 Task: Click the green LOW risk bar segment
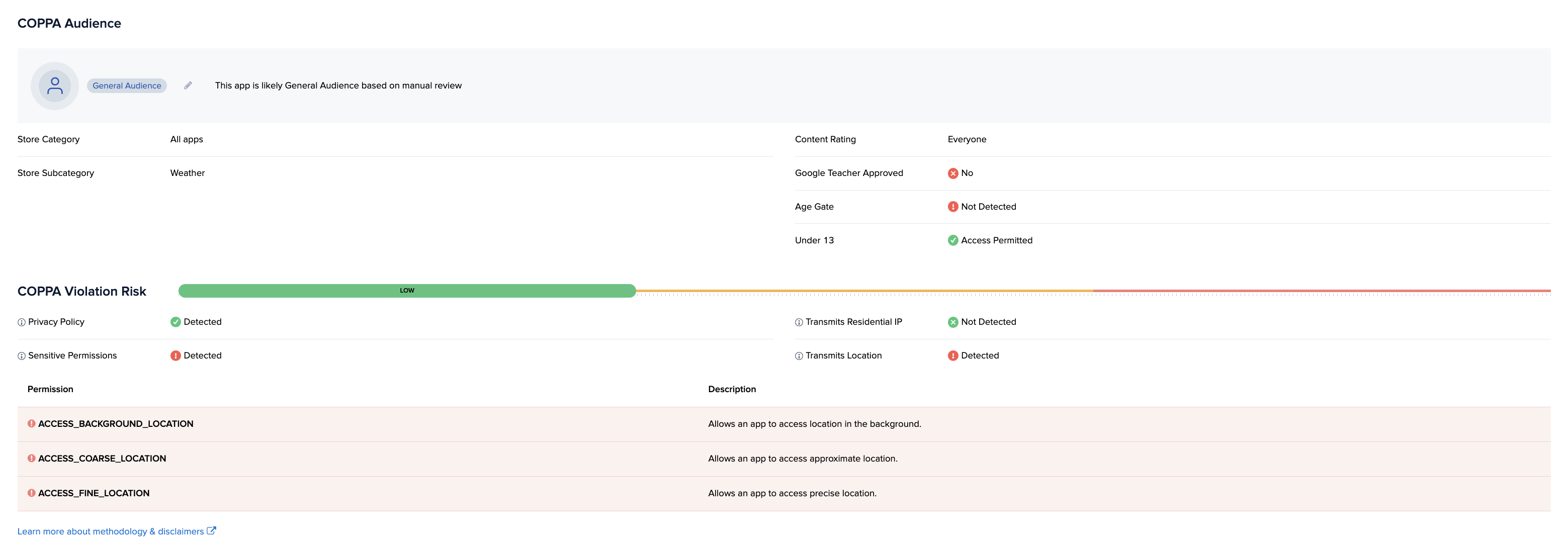click(407, 291)
